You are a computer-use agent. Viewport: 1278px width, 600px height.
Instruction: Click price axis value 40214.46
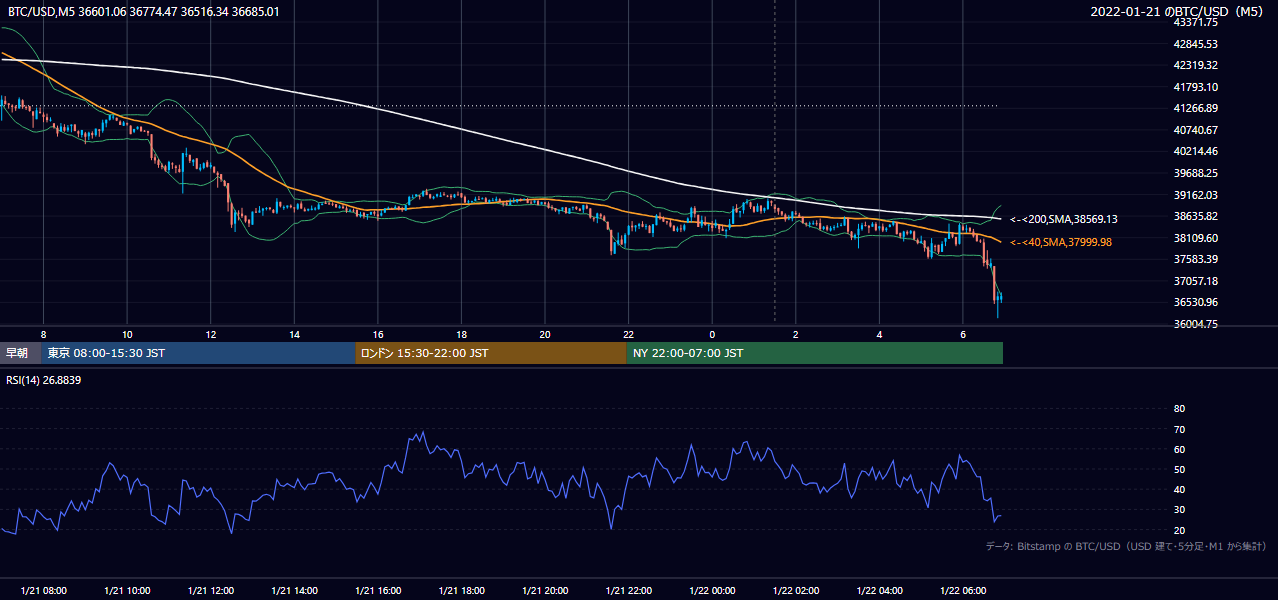(1196, 151)
